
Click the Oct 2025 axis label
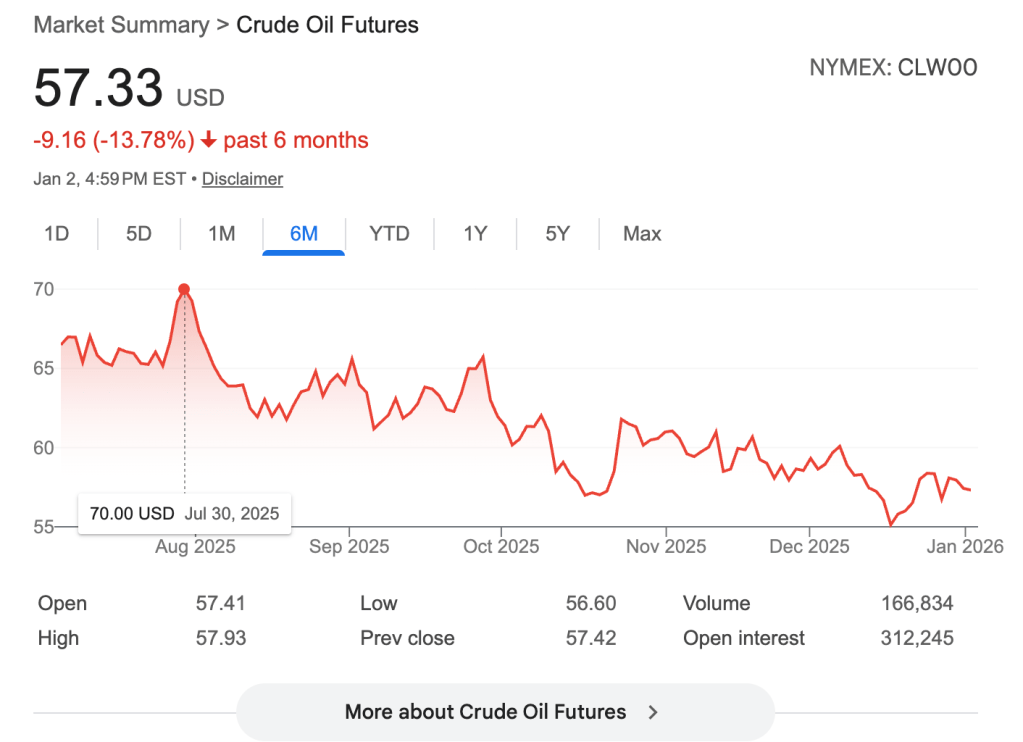(x=502, y=546)
